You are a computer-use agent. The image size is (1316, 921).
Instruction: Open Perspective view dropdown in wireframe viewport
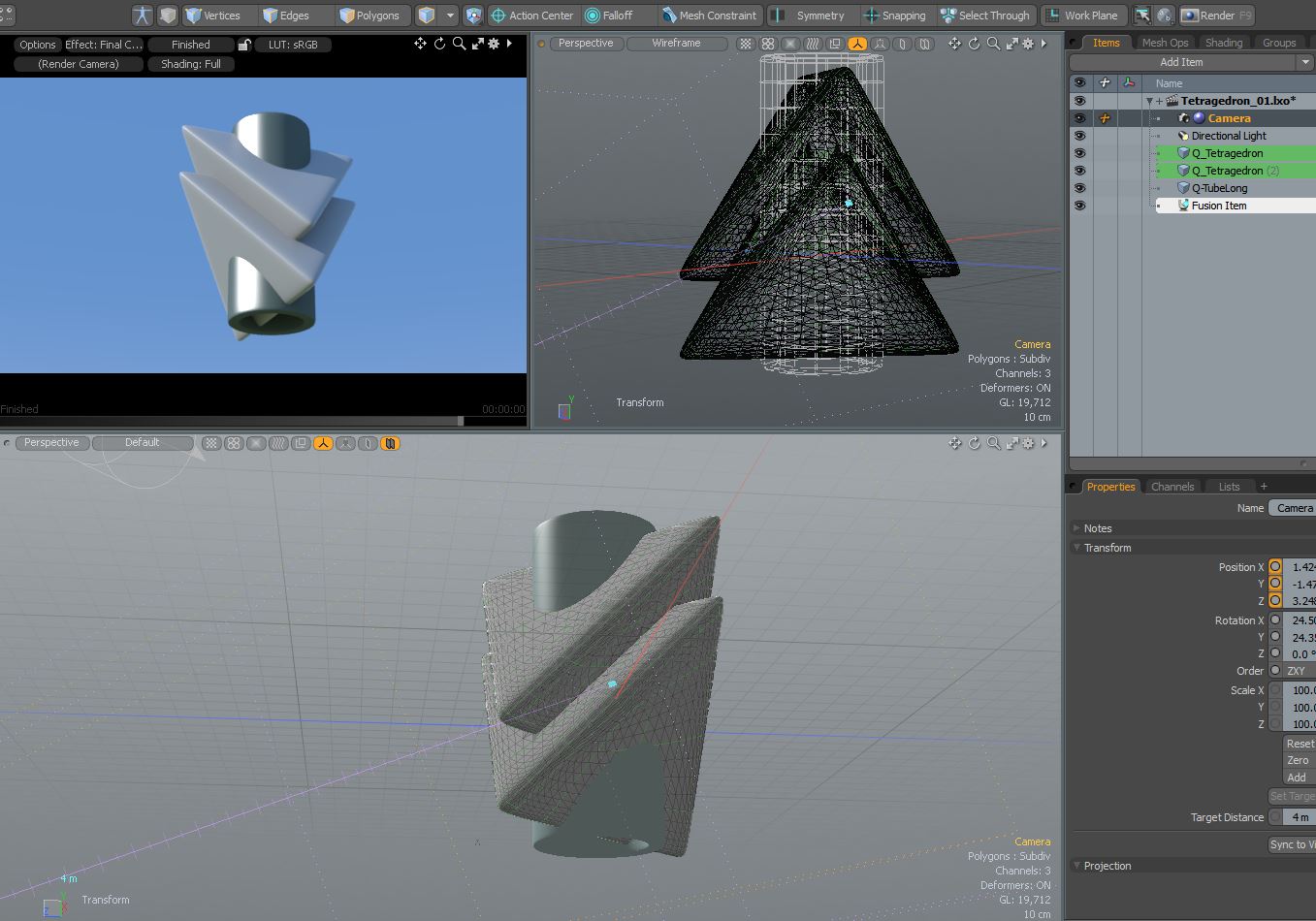[x=586, y=44]
